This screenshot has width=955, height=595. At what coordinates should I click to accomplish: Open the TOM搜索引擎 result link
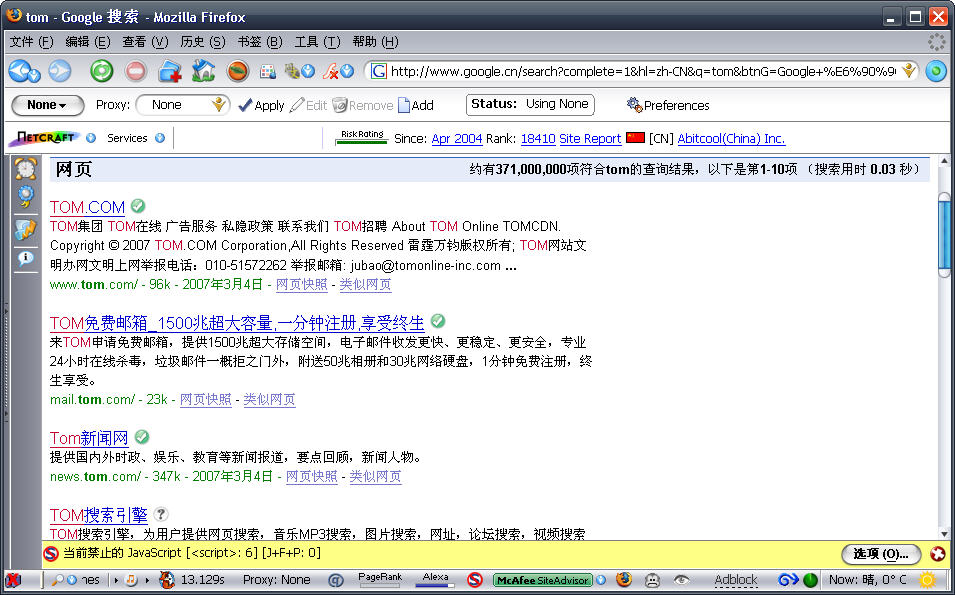click(x=99, y=515)
